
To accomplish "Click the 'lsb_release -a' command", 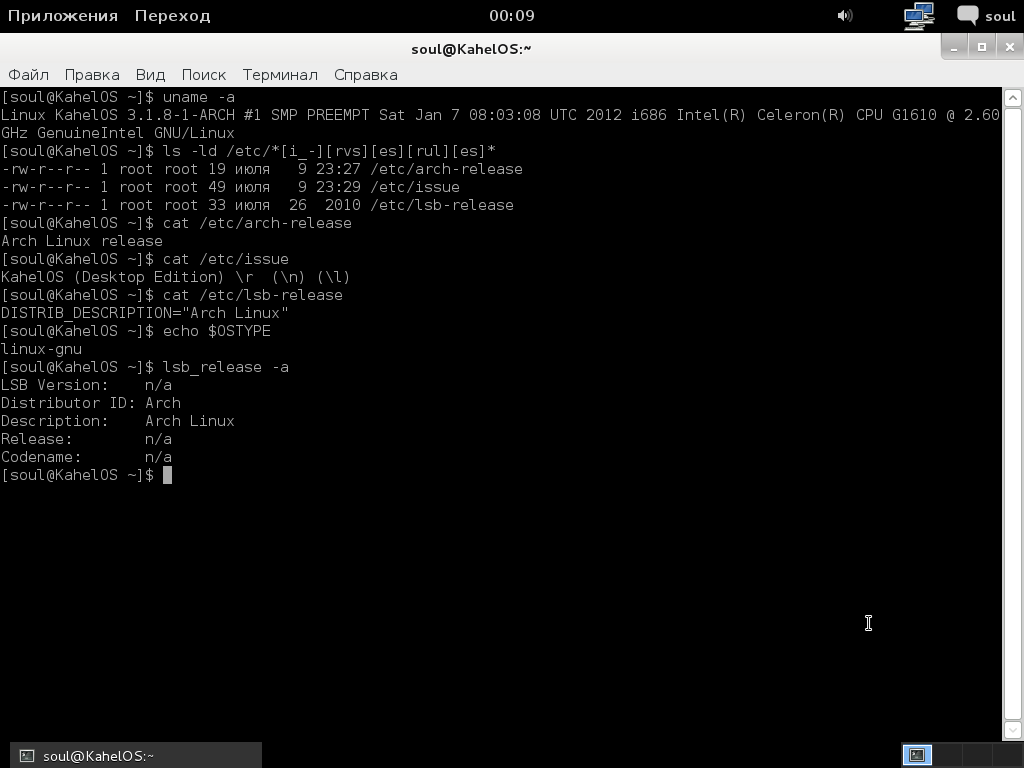I will [x=225, y=367].
